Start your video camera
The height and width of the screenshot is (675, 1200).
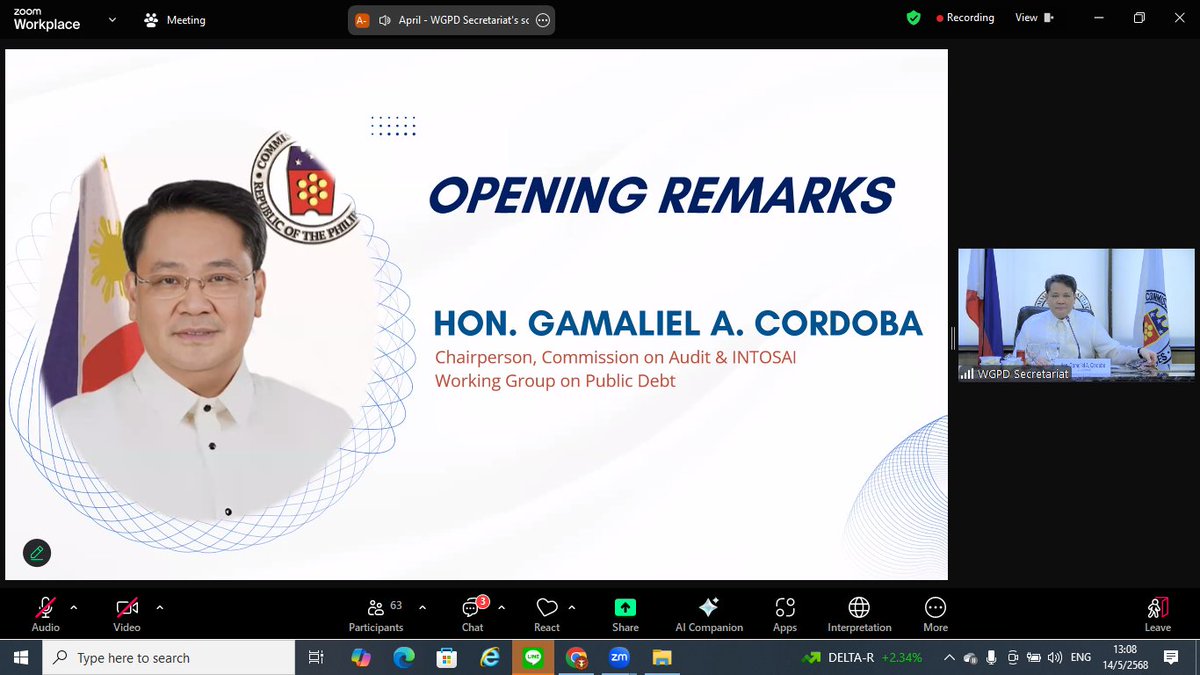125,607
